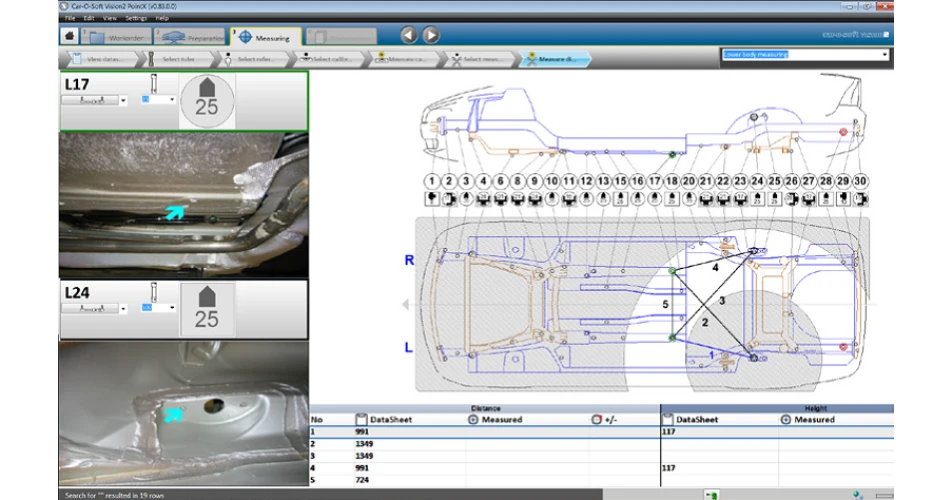Click the L24 underbody photo
The width and height of the screenshot is (952, 500).
tap(183, 413)
